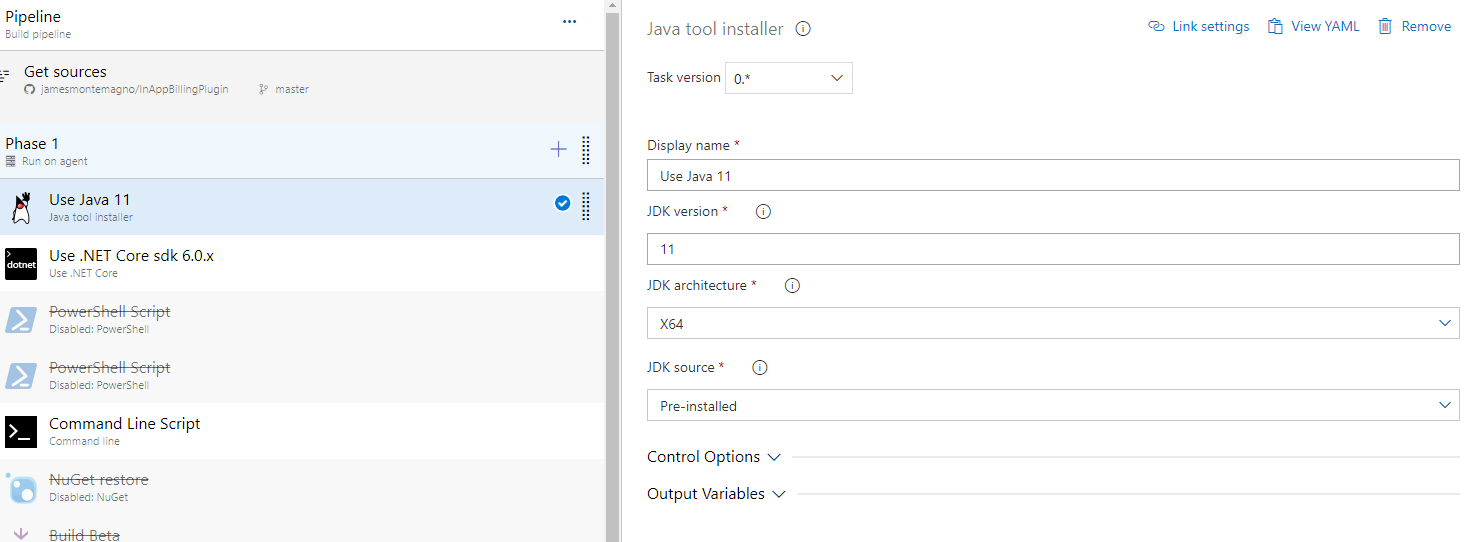Screen dimensions: 1476x542
Task: Click the Display name input field
Action: (x=1052, y=176)
